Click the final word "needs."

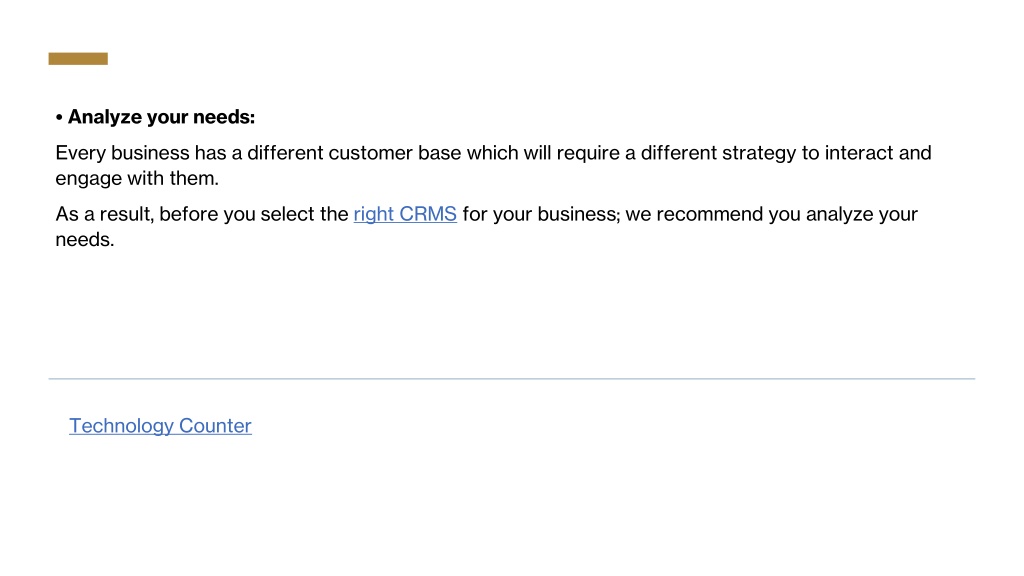pos(84,240)
